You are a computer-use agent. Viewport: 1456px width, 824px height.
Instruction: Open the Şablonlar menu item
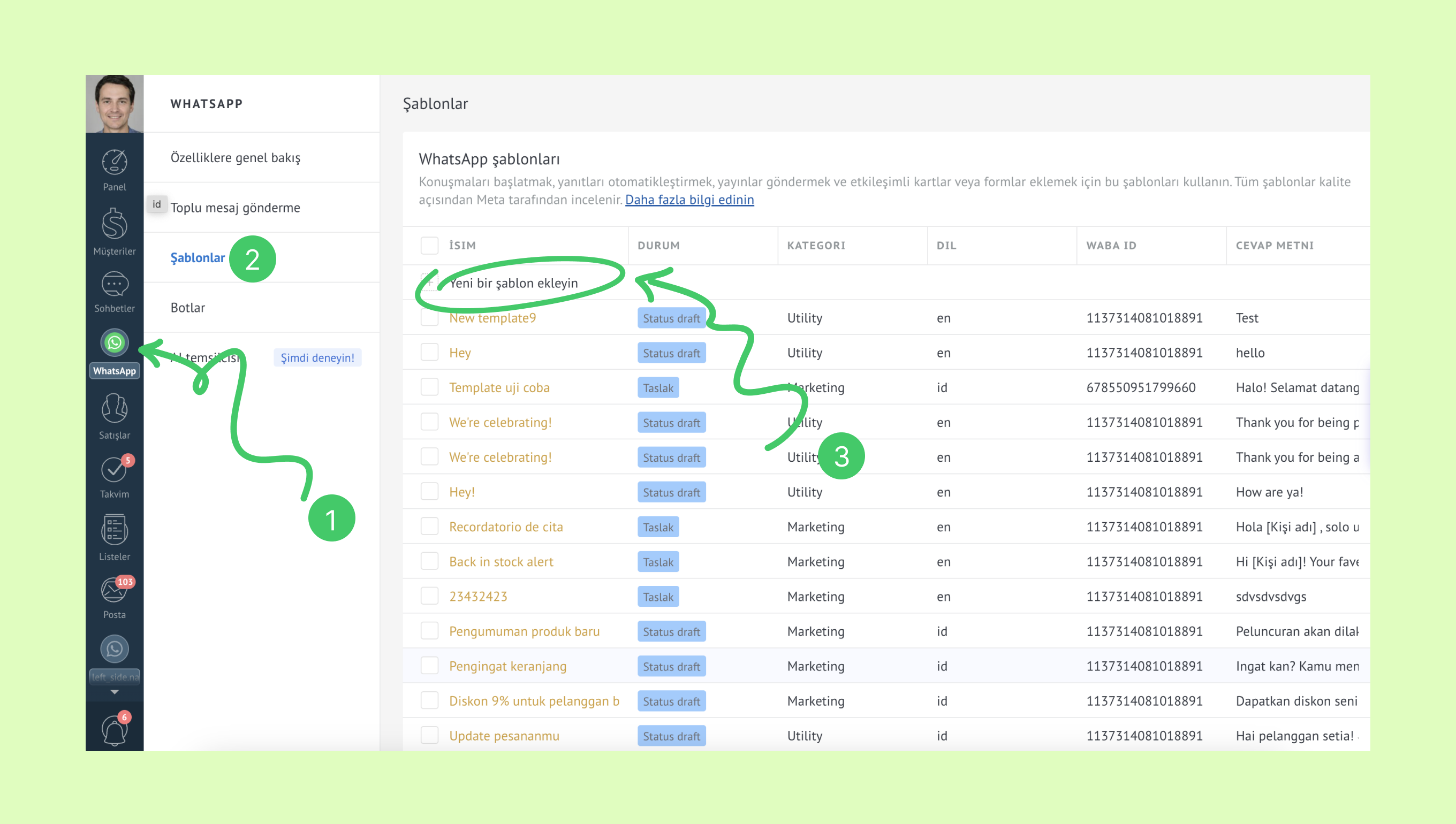[x=198, y=258]
